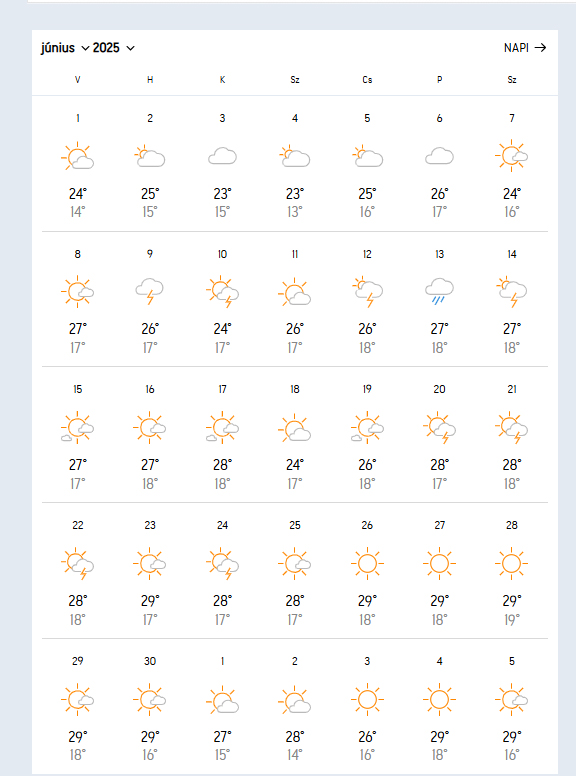Select the sunny icon on June 28
The image size is (576, 776).
click(512, 563)
